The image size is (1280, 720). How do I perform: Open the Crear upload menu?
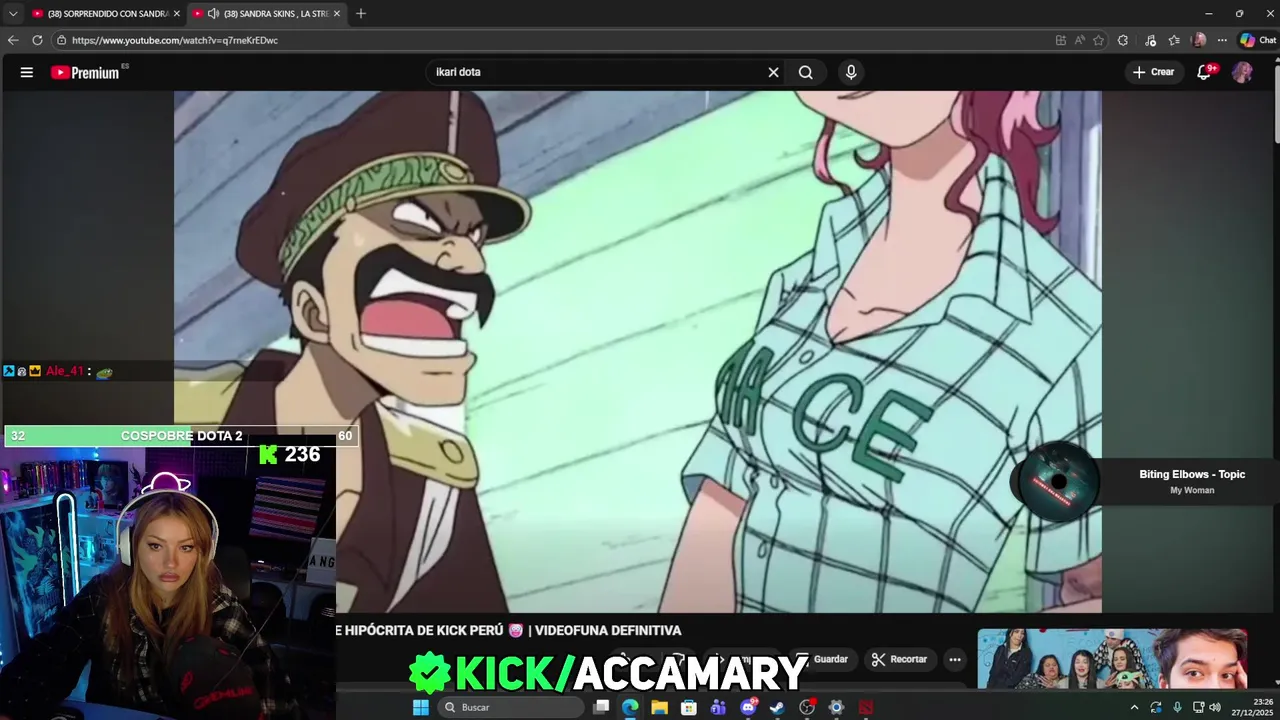pos(1153,72)
